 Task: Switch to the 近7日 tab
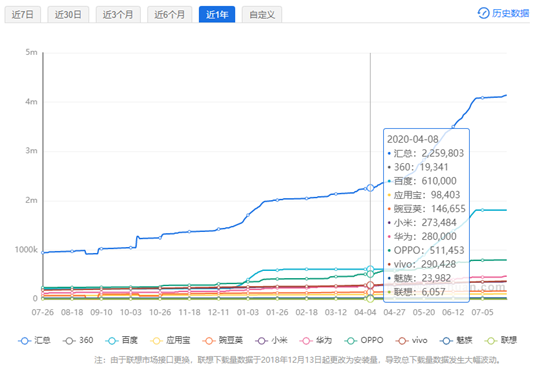(x=23, y=14)
